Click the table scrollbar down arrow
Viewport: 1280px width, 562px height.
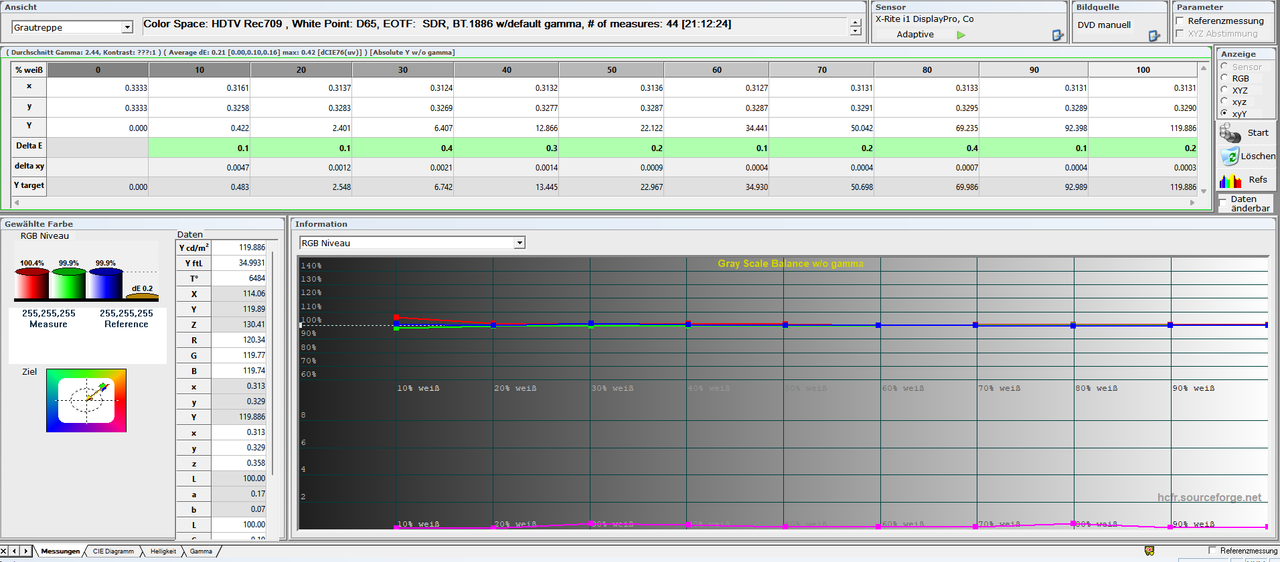(x=1205, y=190)
